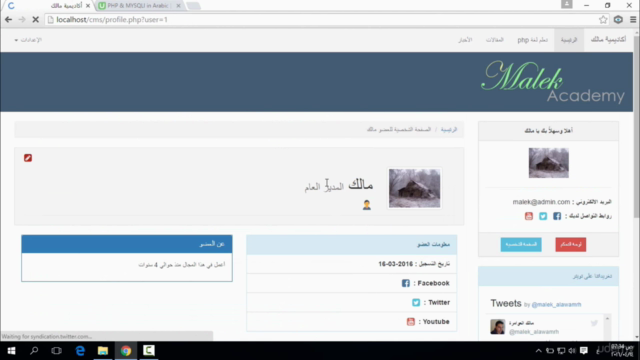Open Task View on the taskbar
The height and width of the screenshot is (360, 640).
click(56, 351)
